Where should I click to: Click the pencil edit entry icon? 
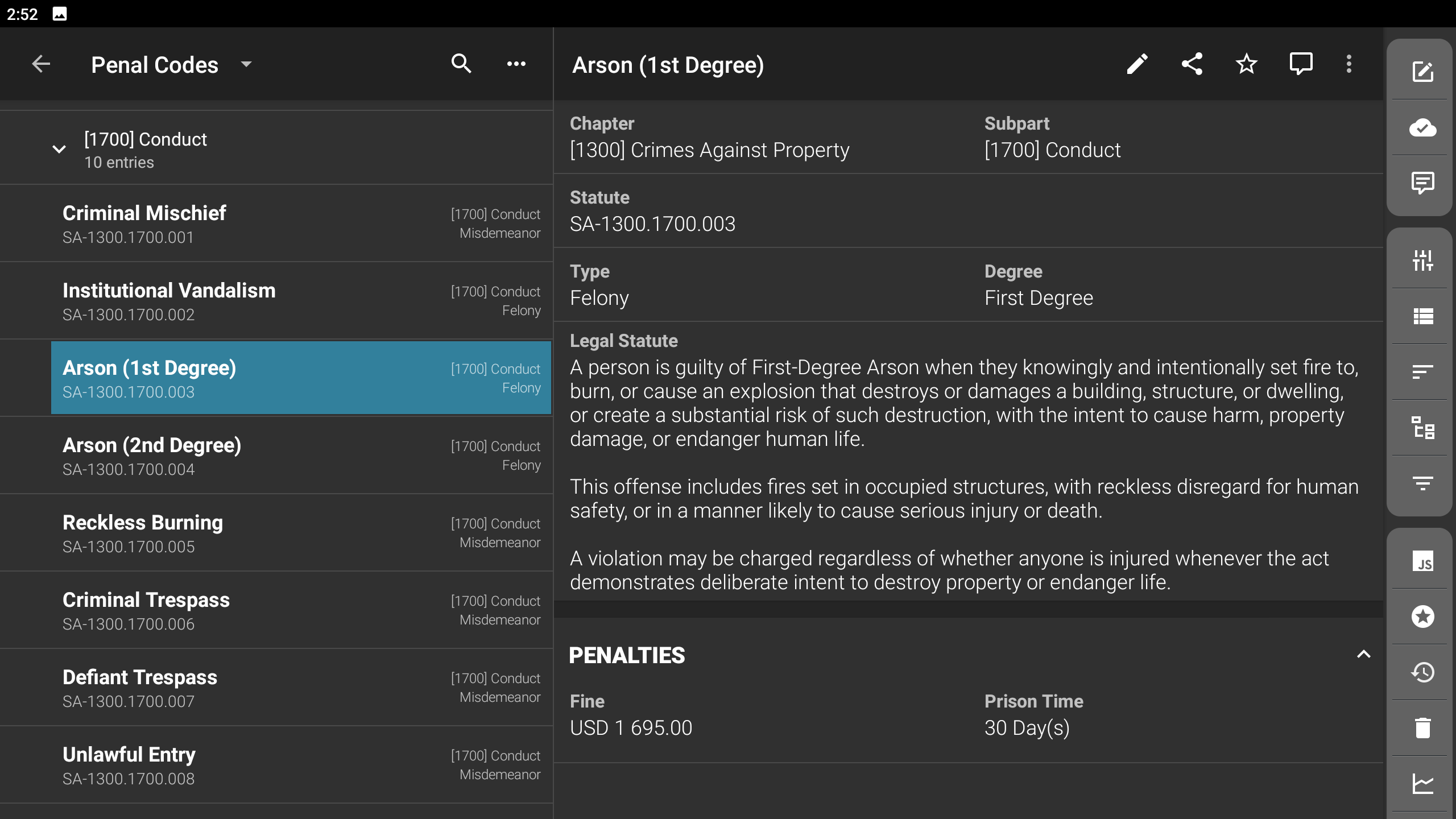1137,64
